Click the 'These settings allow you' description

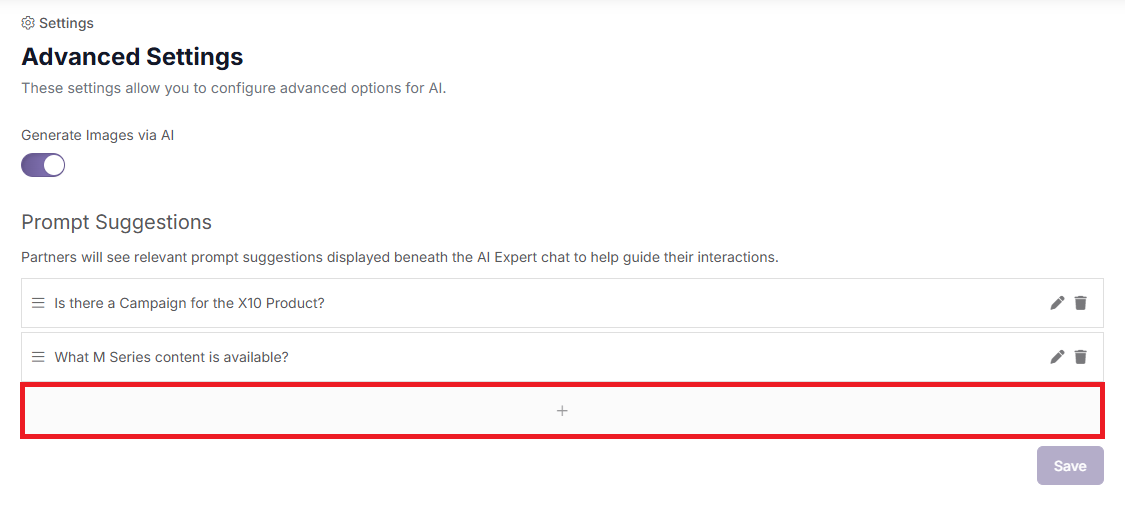pyautogui.click(x=233, y=88)
